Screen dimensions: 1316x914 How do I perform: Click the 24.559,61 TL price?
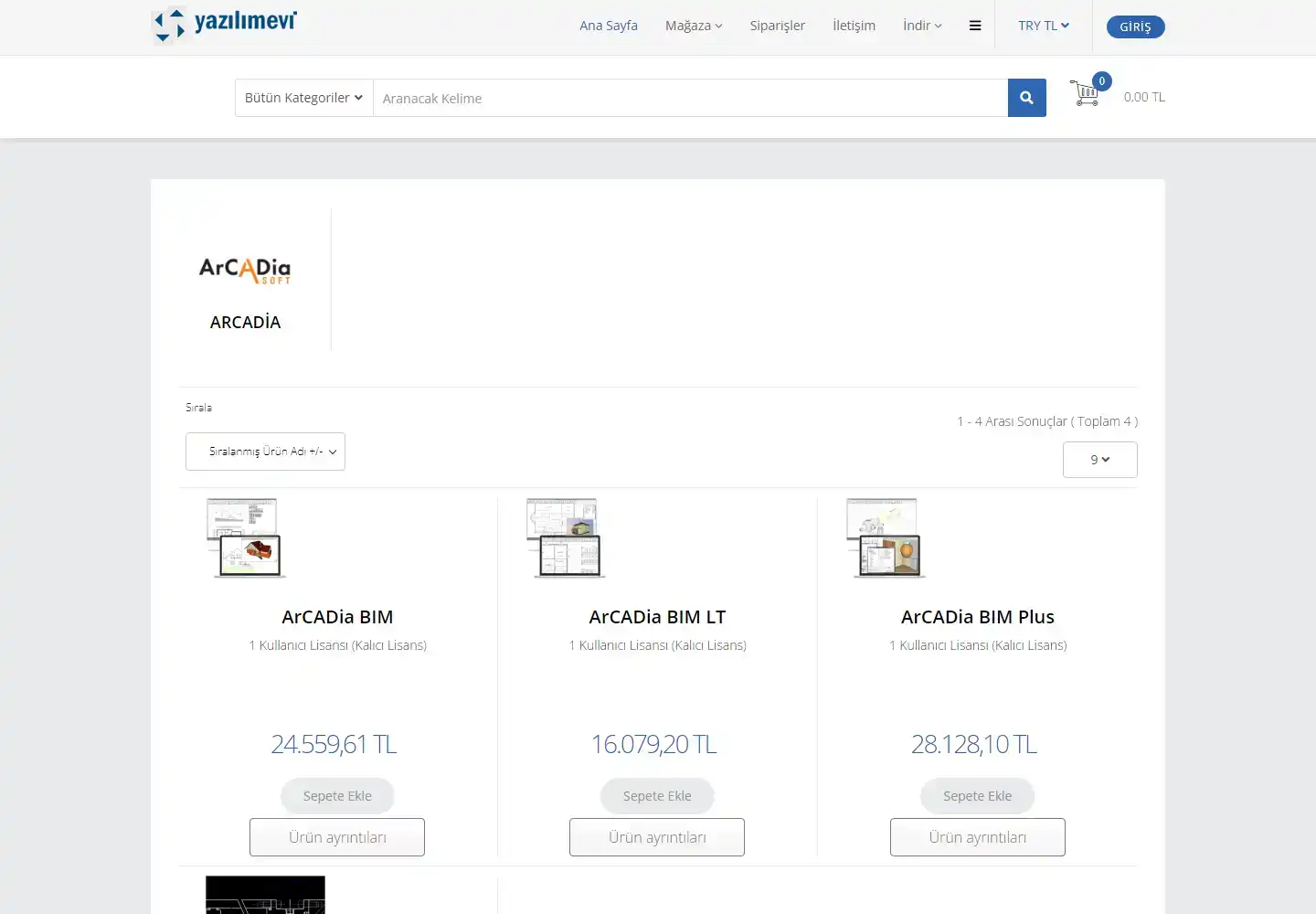pyautogui.click(x=334, y=744)
